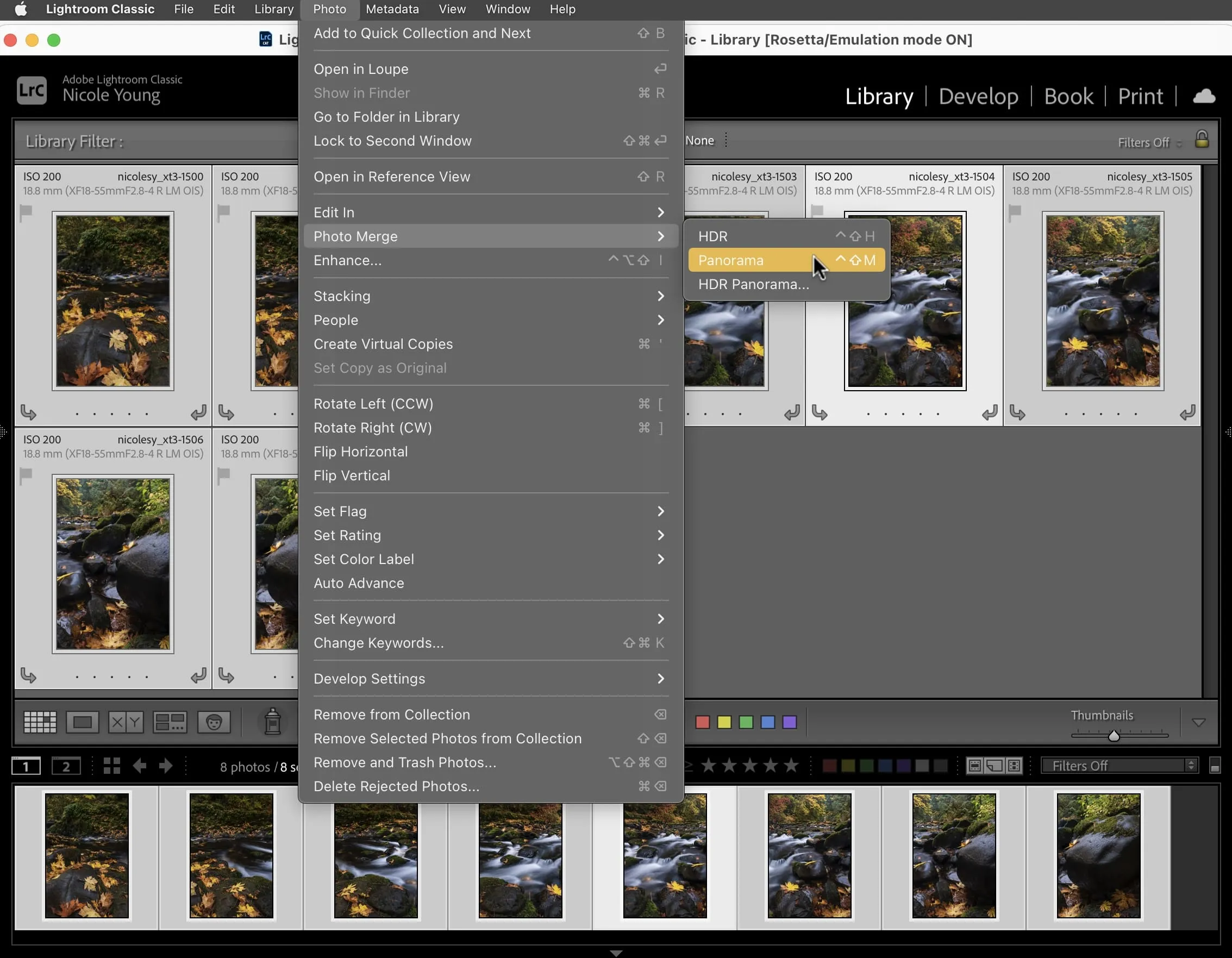Expand Set Color Label submenu
Viewport: 1232px width, 958px height.
[x=491, y=559]
